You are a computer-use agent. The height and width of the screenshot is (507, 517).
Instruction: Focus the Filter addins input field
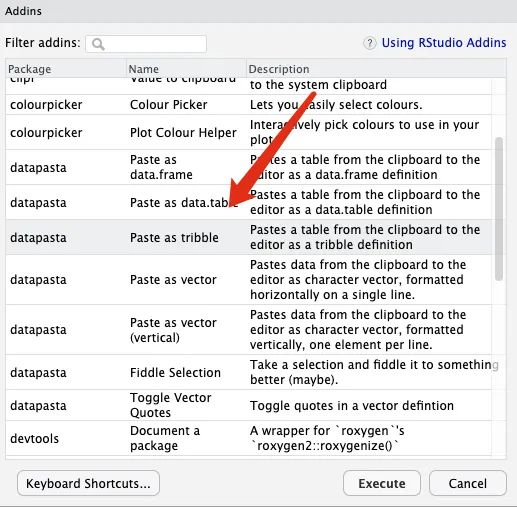(146, 44)
